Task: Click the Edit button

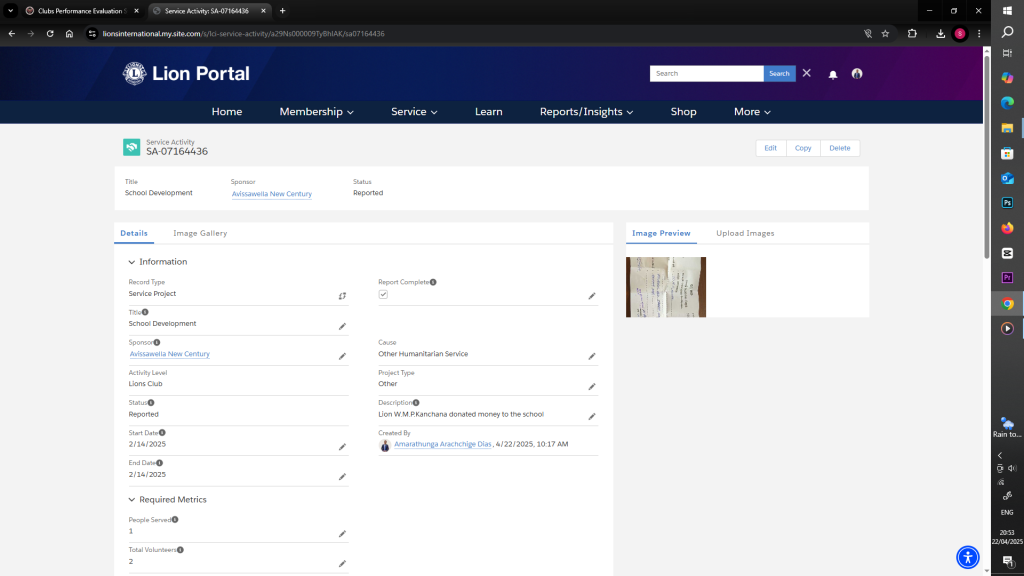Action: pyautogui.click(x=771, y=148)
